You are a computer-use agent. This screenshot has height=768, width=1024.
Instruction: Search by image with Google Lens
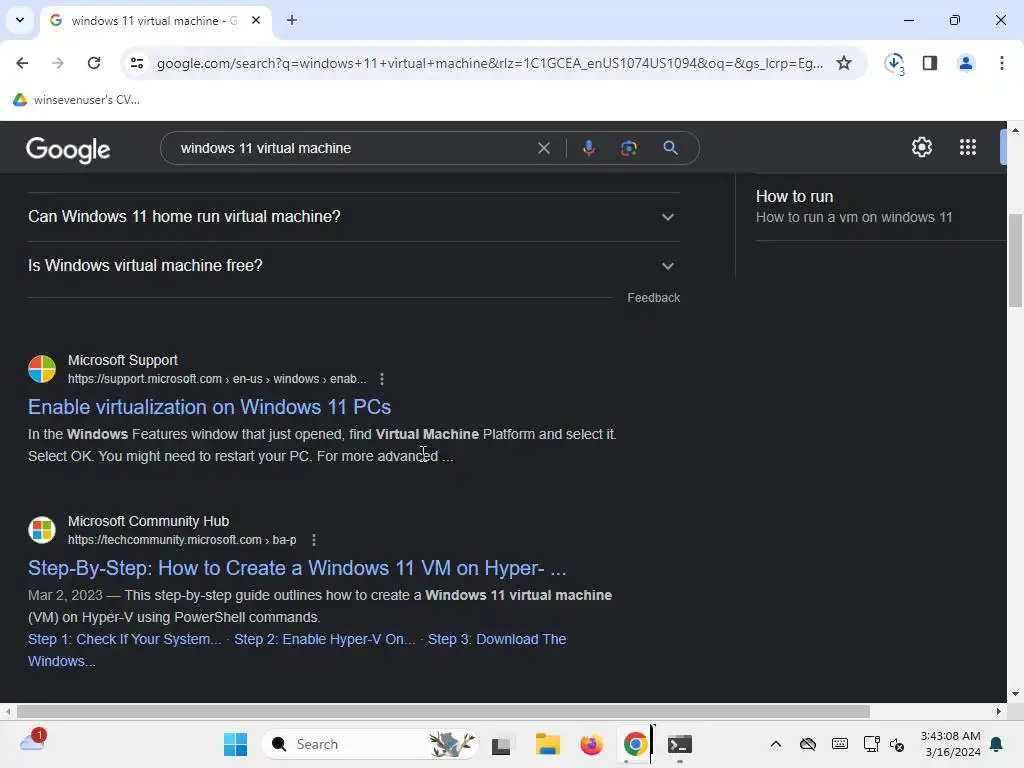pos(629,148)
